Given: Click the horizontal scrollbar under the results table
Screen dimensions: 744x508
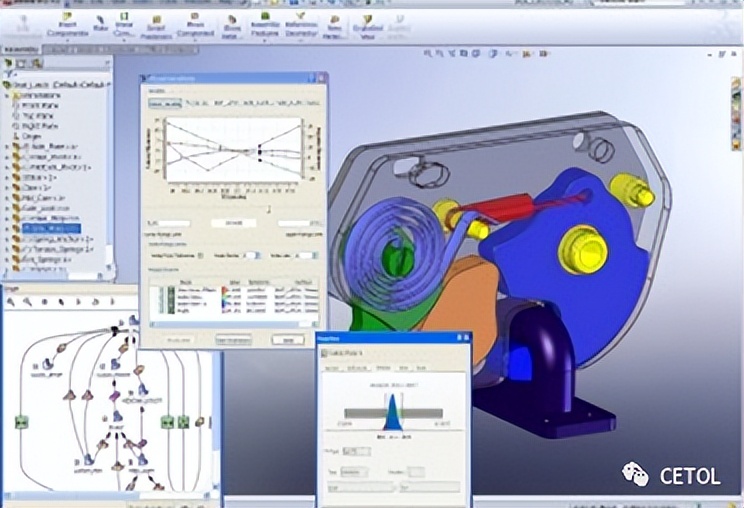Looking at the screenshot, I should pos(234,324).
